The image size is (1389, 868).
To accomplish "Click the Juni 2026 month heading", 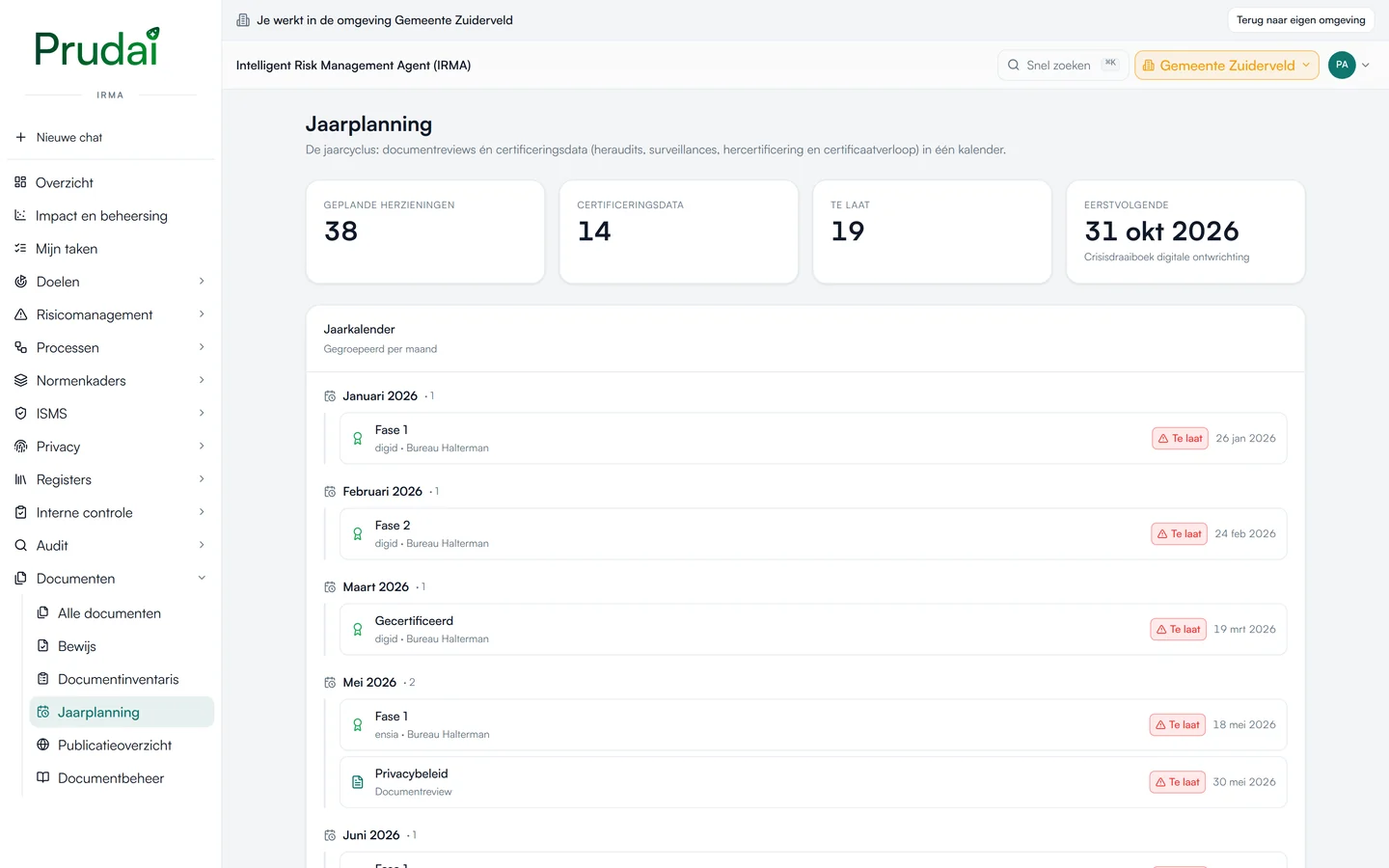I will tap(371, 835).
